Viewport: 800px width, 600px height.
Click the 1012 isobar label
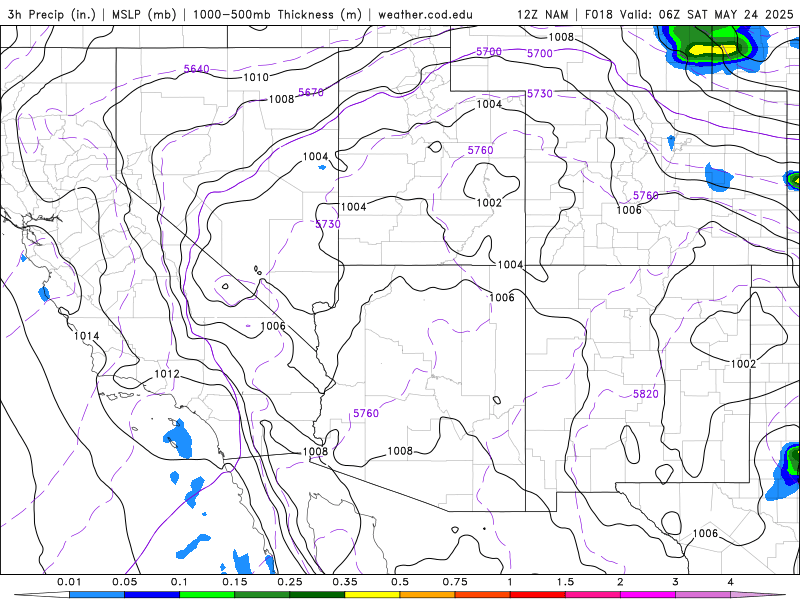coord(167,374)
